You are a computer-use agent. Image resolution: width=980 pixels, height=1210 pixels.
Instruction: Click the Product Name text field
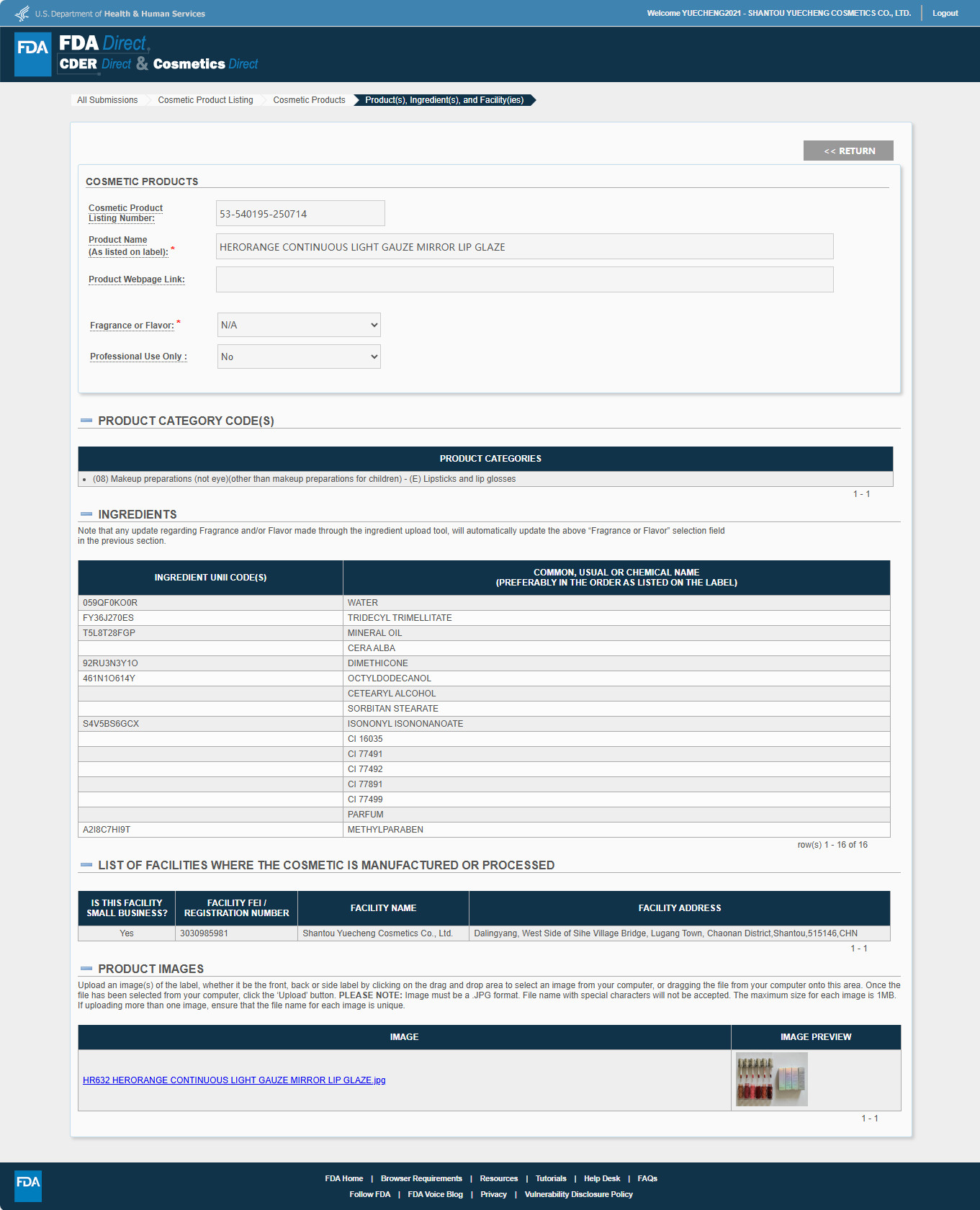click(x=524, y=246)
